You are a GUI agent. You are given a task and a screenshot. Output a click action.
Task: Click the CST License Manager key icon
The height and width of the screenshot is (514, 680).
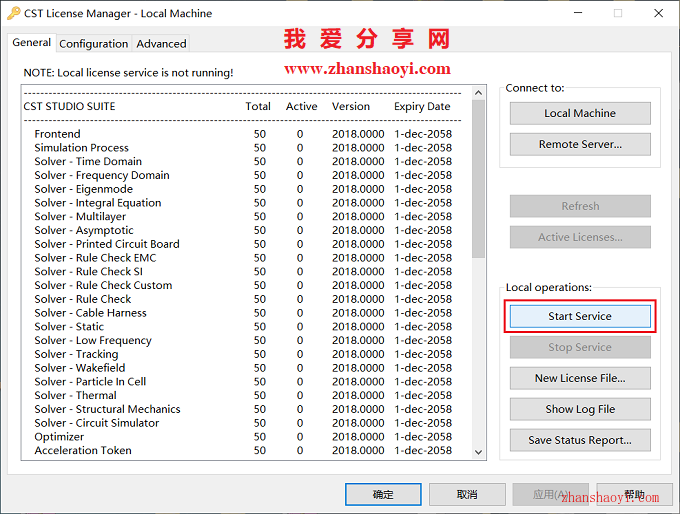(13, 13)
